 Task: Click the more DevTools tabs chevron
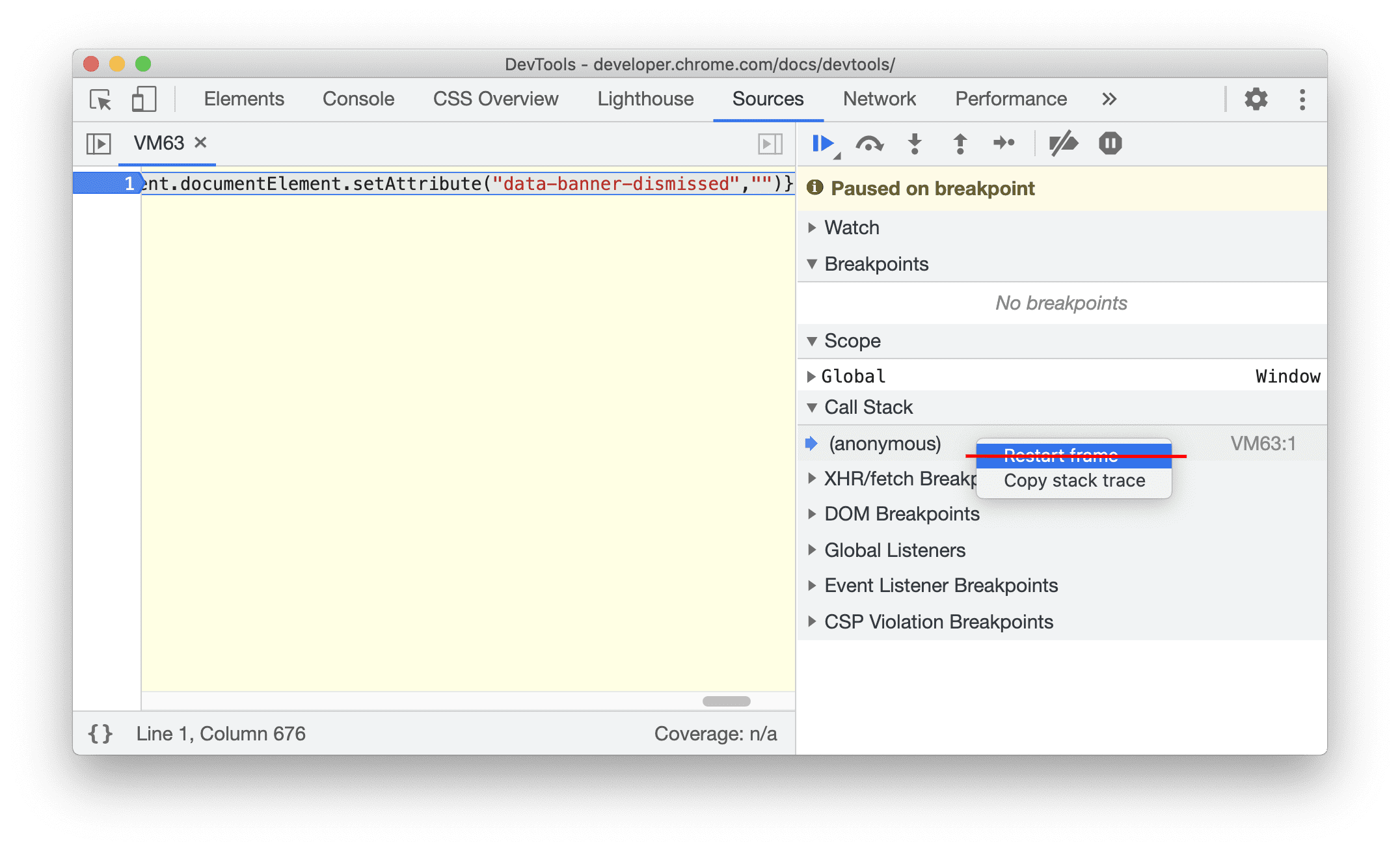[1109, 98]
